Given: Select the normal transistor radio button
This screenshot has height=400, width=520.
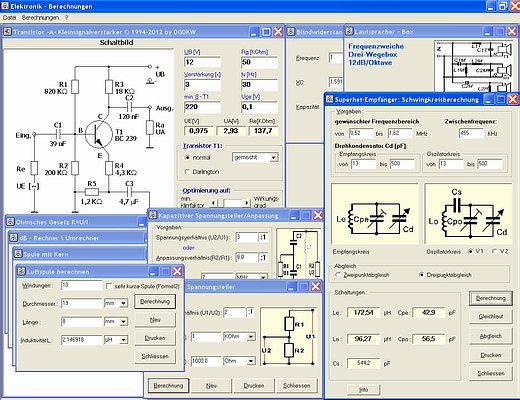Looking at the screenshot, I should click(187, 157).
